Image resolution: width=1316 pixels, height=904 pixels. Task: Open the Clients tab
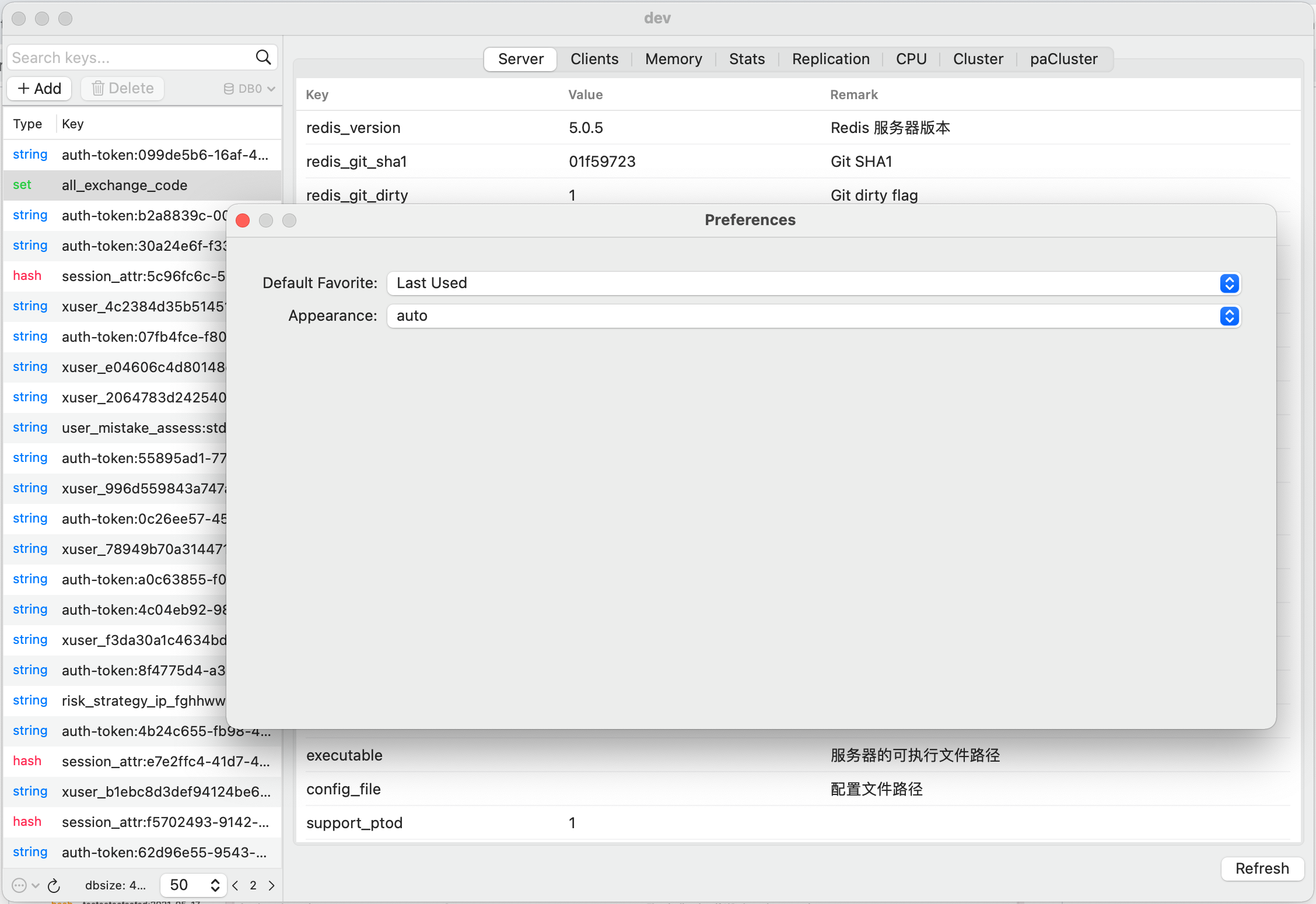594,59
